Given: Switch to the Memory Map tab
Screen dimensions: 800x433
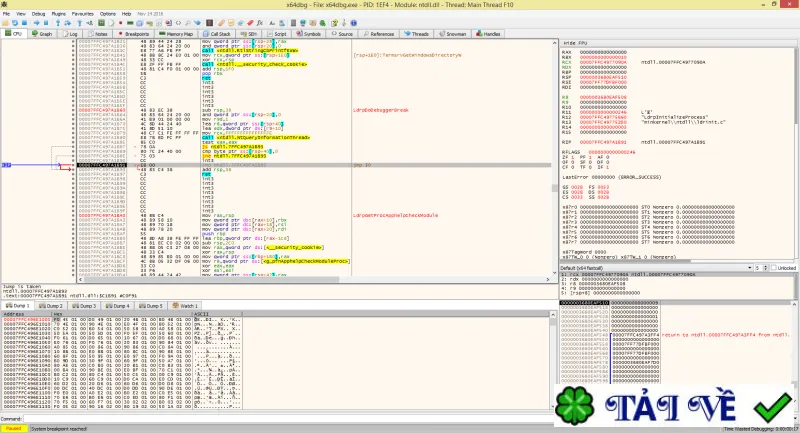Looking at the screenshot, I should [x=176, y=34].
